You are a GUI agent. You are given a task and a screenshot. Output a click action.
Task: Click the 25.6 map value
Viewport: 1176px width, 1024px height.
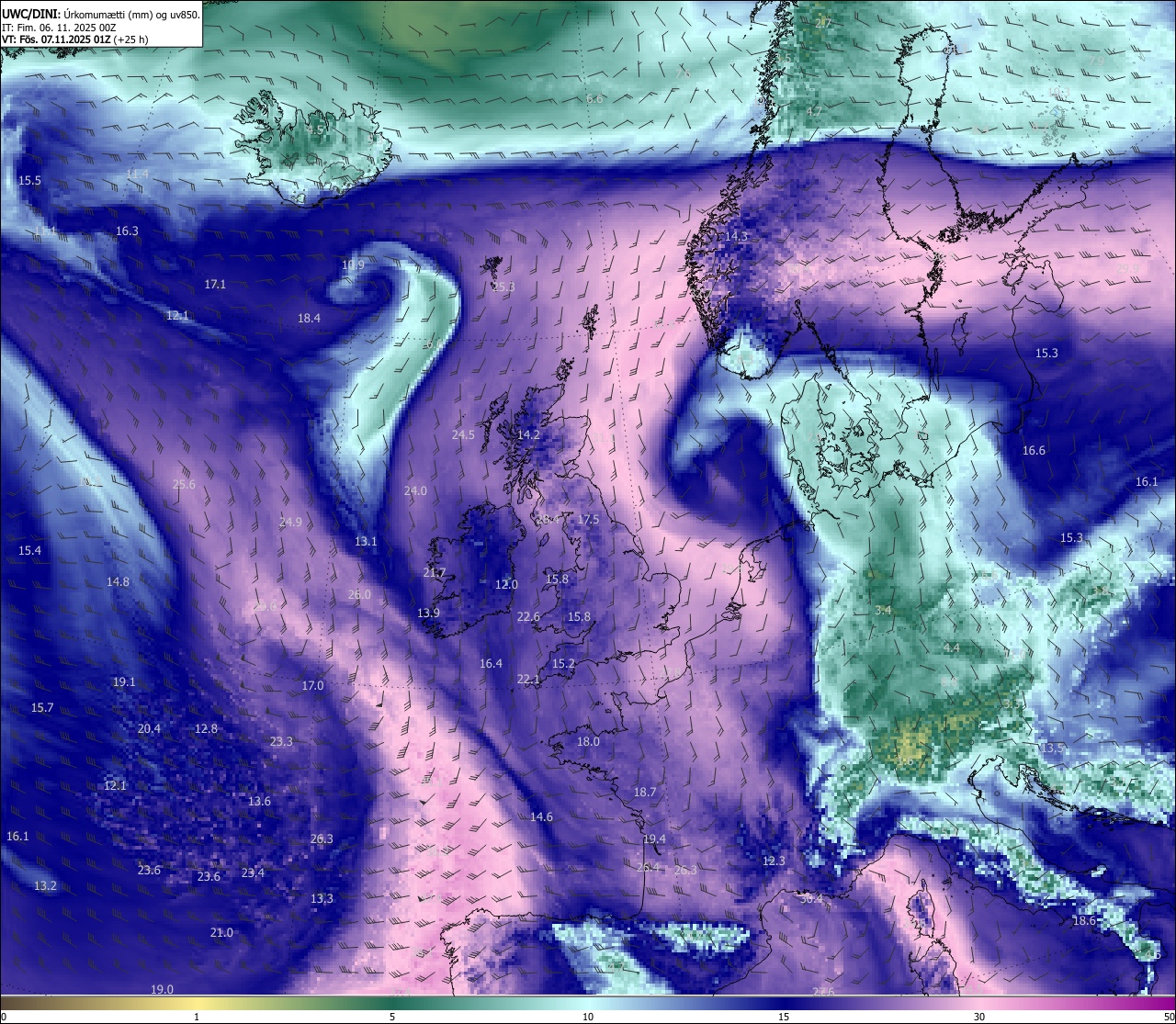point(184,484)
